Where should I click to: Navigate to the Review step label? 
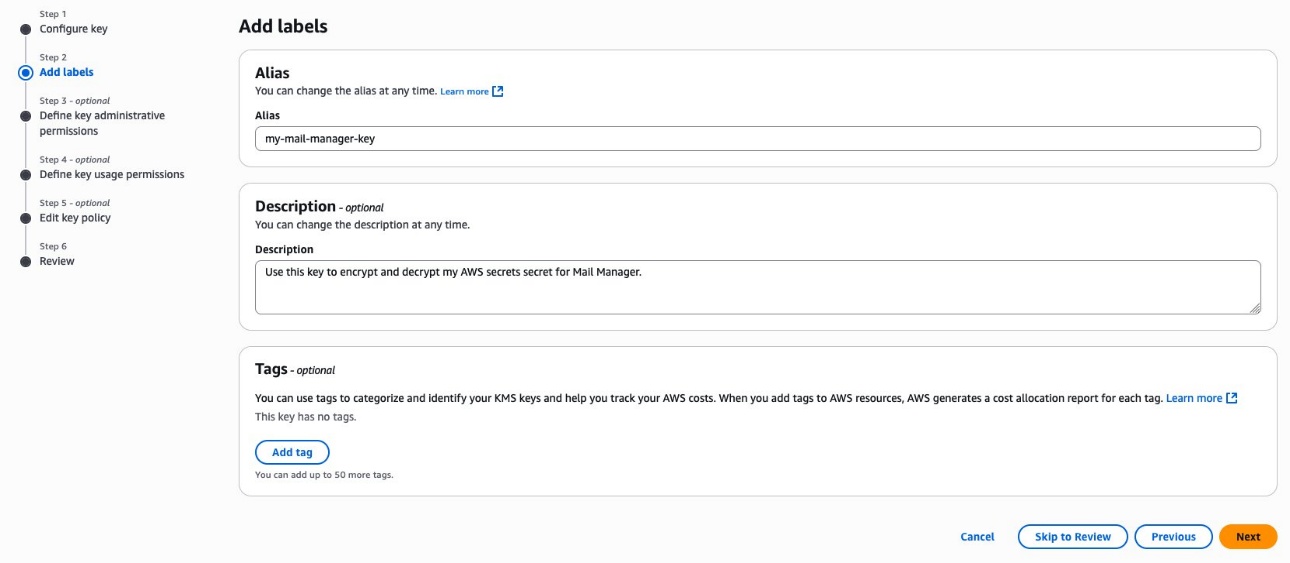[x=57, y=261]
